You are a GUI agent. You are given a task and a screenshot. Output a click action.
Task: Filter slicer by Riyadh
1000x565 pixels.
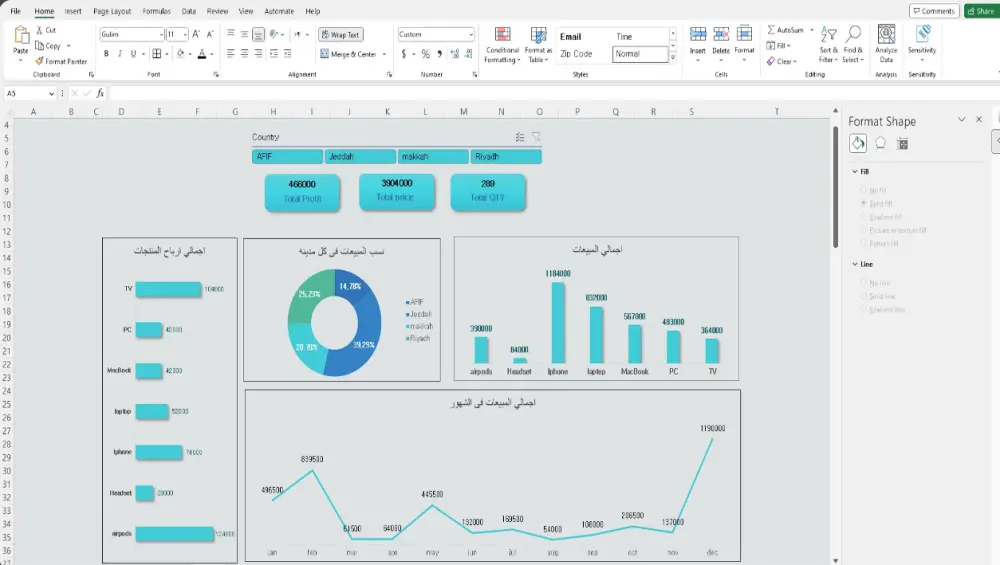(506, 156)
